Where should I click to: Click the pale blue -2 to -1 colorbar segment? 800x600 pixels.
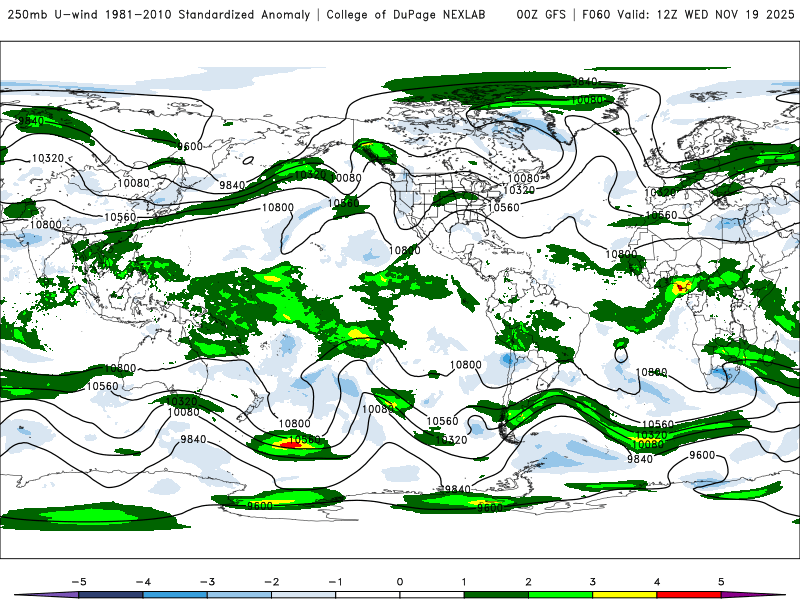click(304, 595)
